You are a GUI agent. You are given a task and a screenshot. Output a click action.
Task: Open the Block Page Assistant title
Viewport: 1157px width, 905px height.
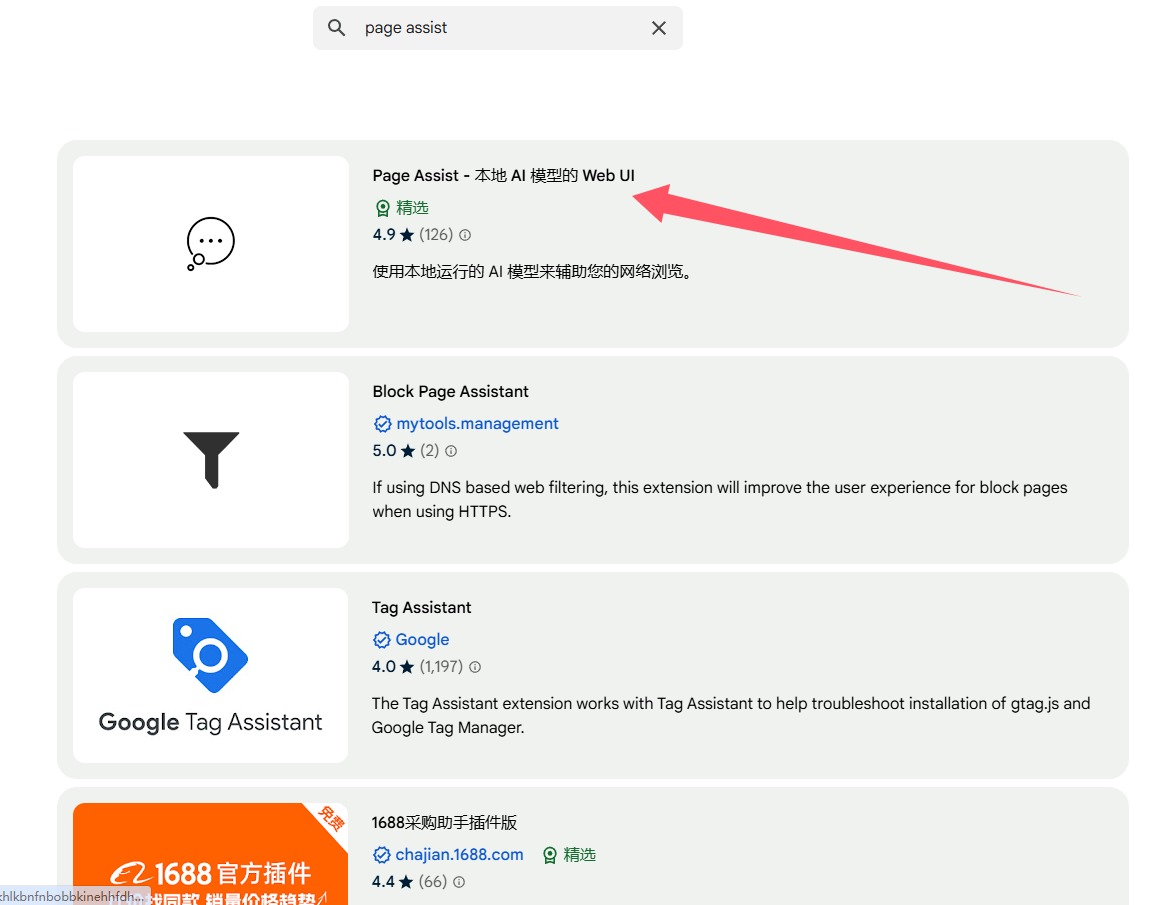coord(450,392)
